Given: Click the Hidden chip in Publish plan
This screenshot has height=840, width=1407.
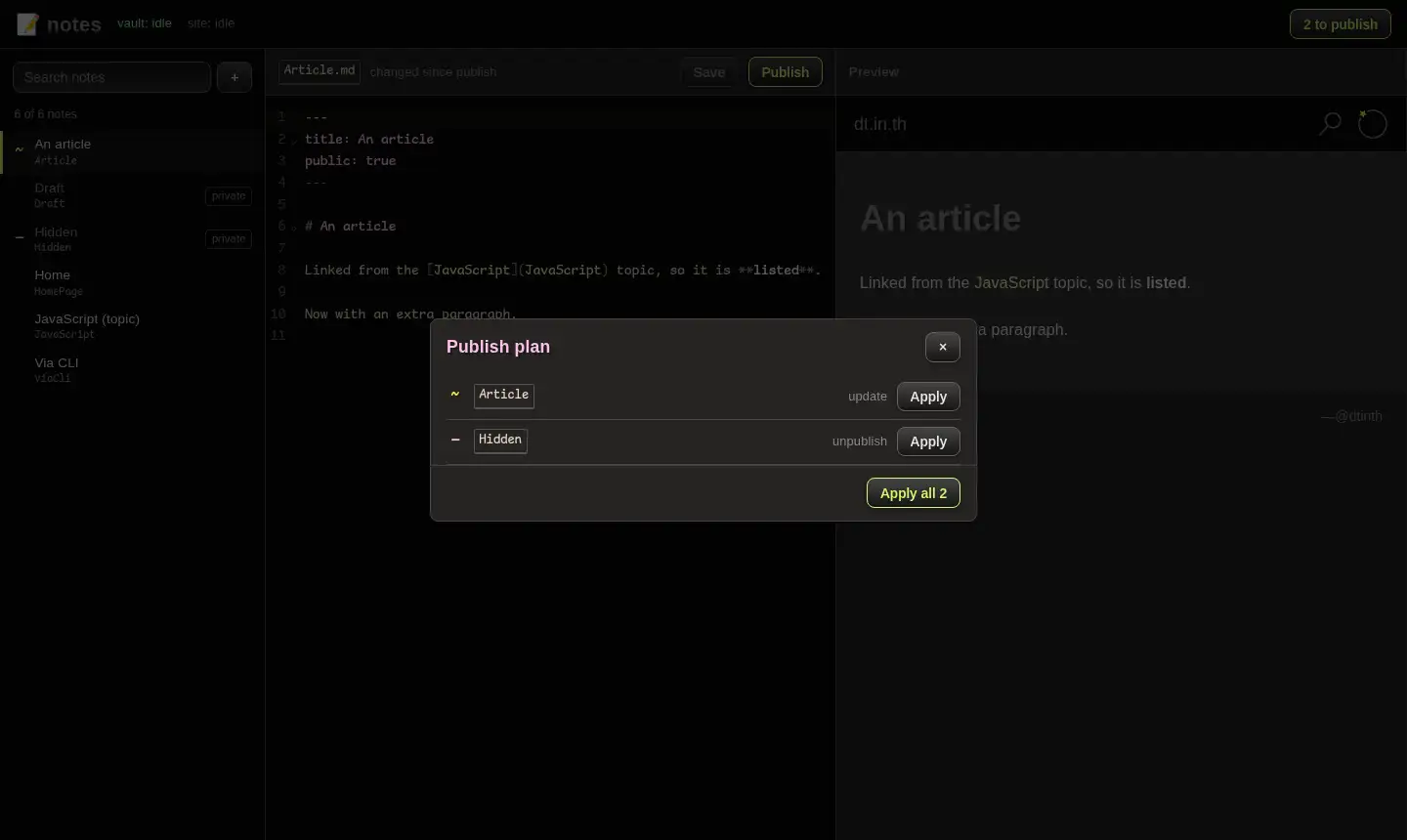Looking at the screenshot, I should click(x=500, y=441).
